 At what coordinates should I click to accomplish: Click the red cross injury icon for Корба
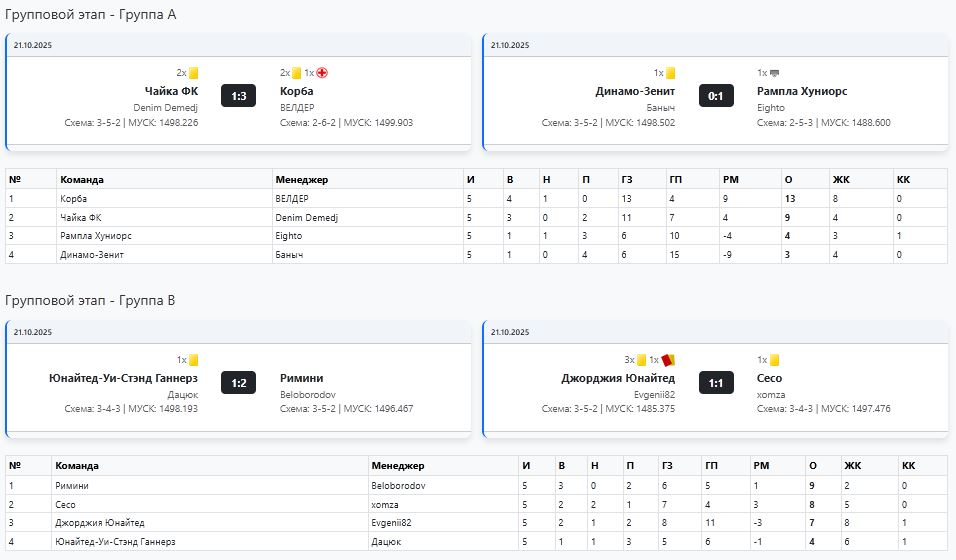pos(322,73)
